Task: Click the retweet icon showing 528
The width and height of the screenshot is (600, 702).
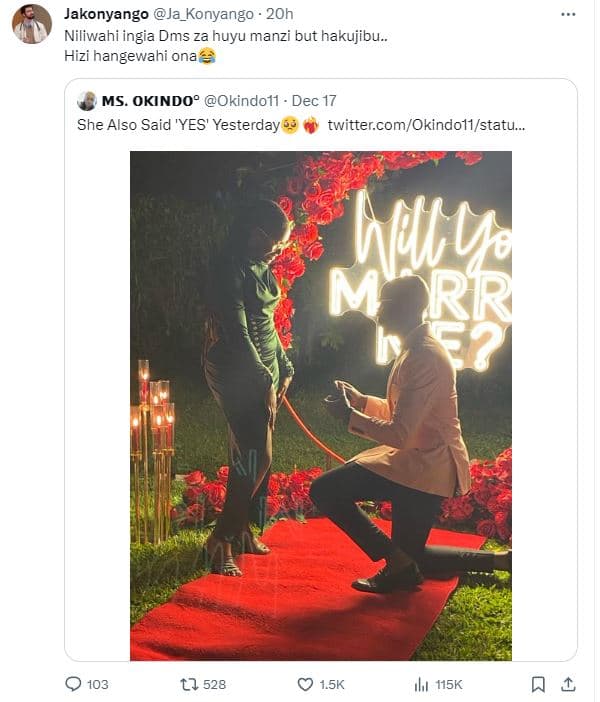Action: coord(188,684)
